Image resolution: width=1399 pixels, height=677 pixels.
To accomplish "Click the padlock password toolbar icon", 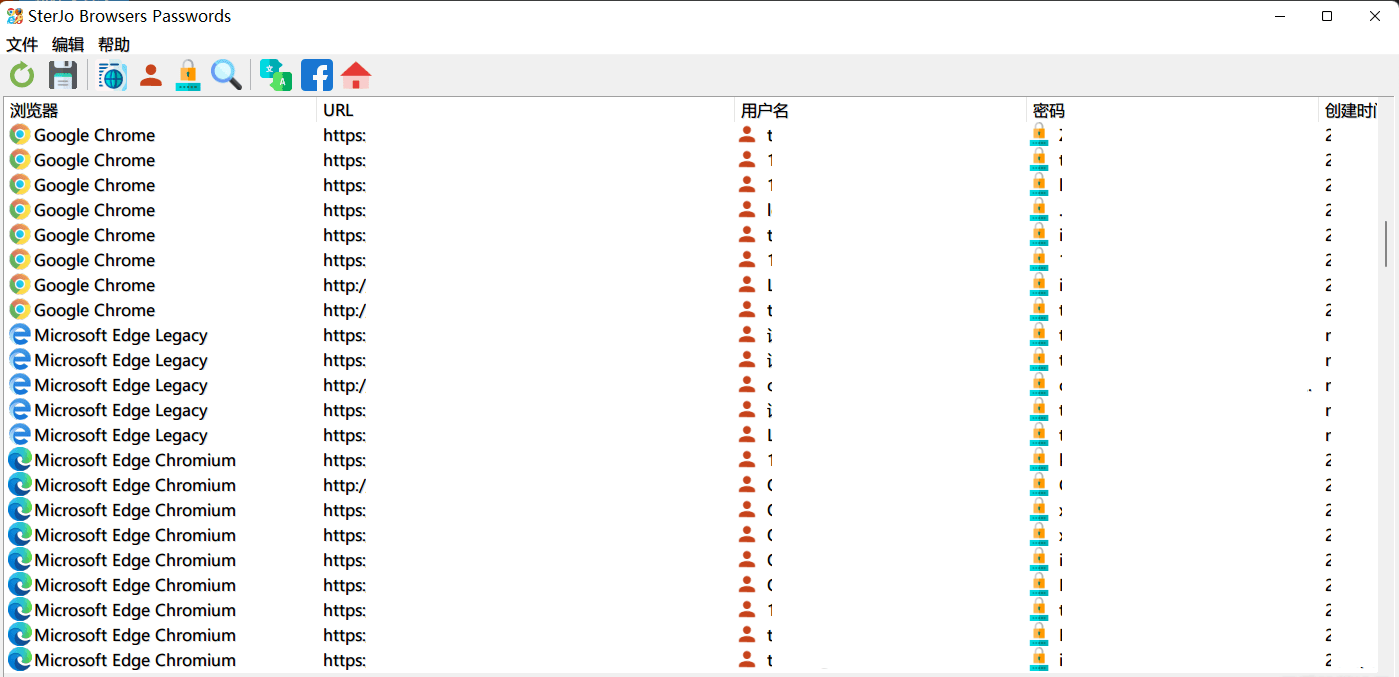I will click(x=188, y=75).
